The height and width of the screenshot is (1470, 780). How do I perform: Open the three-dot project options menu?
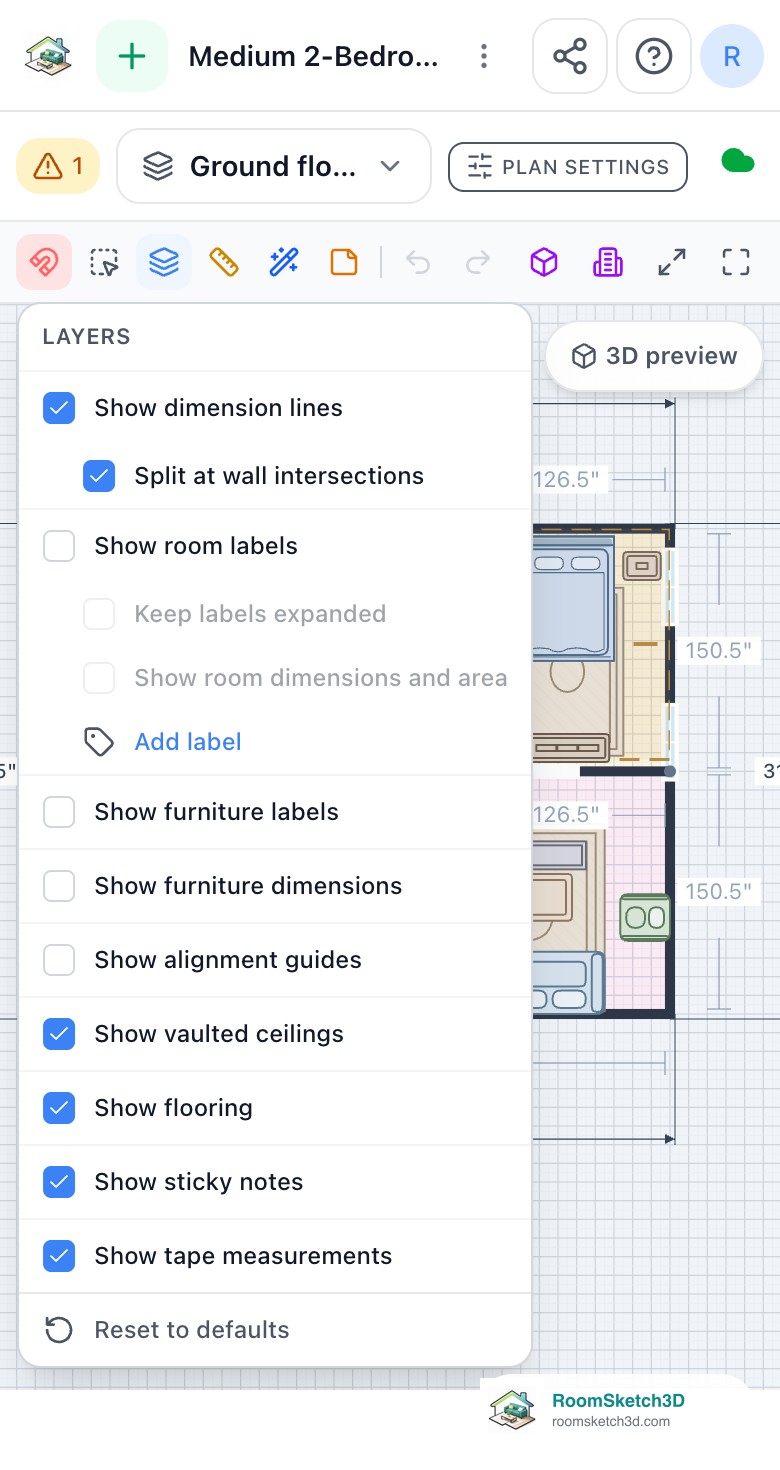(x=484, y=56)
